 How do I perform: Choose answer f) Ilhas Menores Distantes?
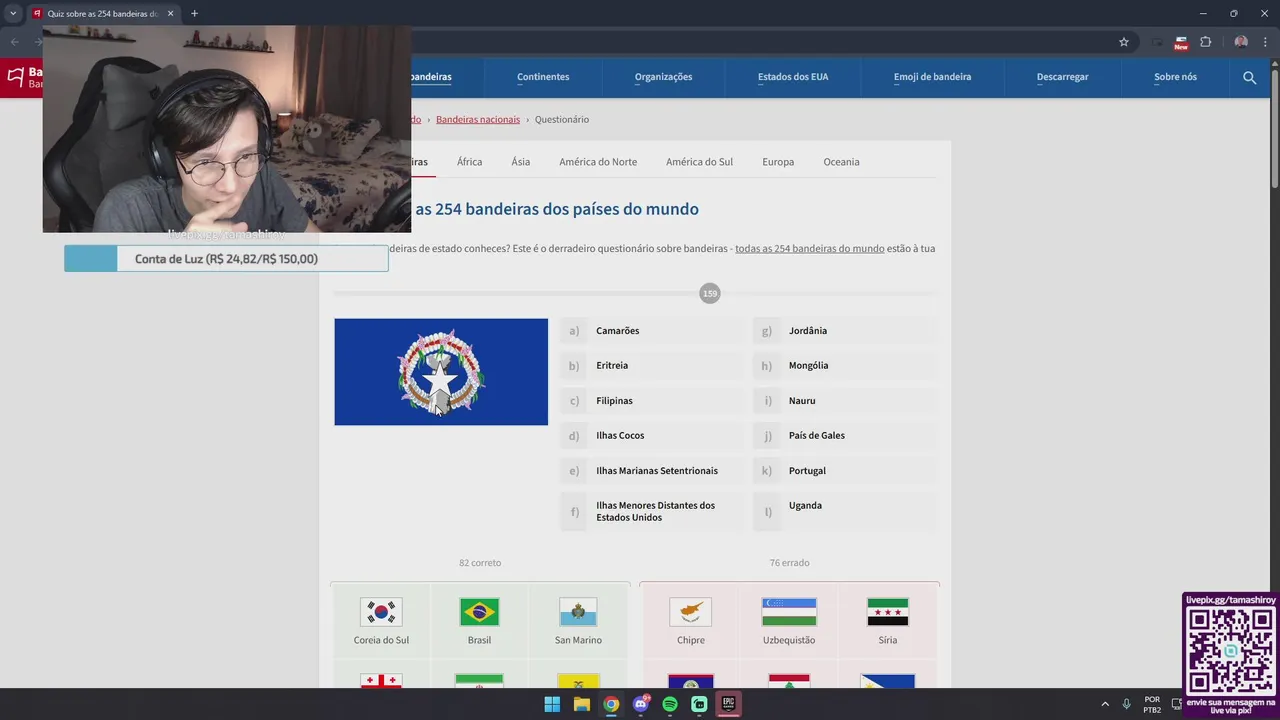652,512
